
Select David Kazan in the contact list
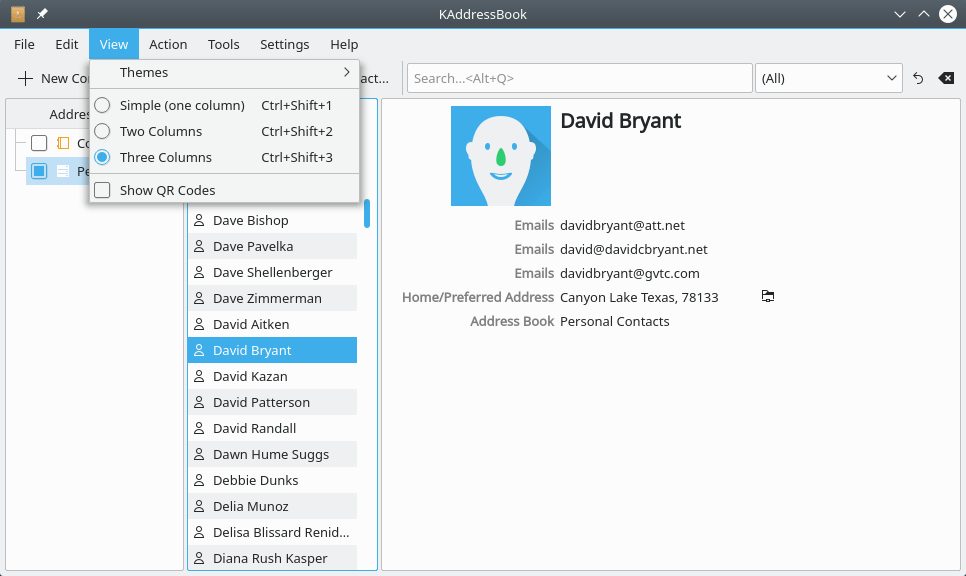[250, 376]
